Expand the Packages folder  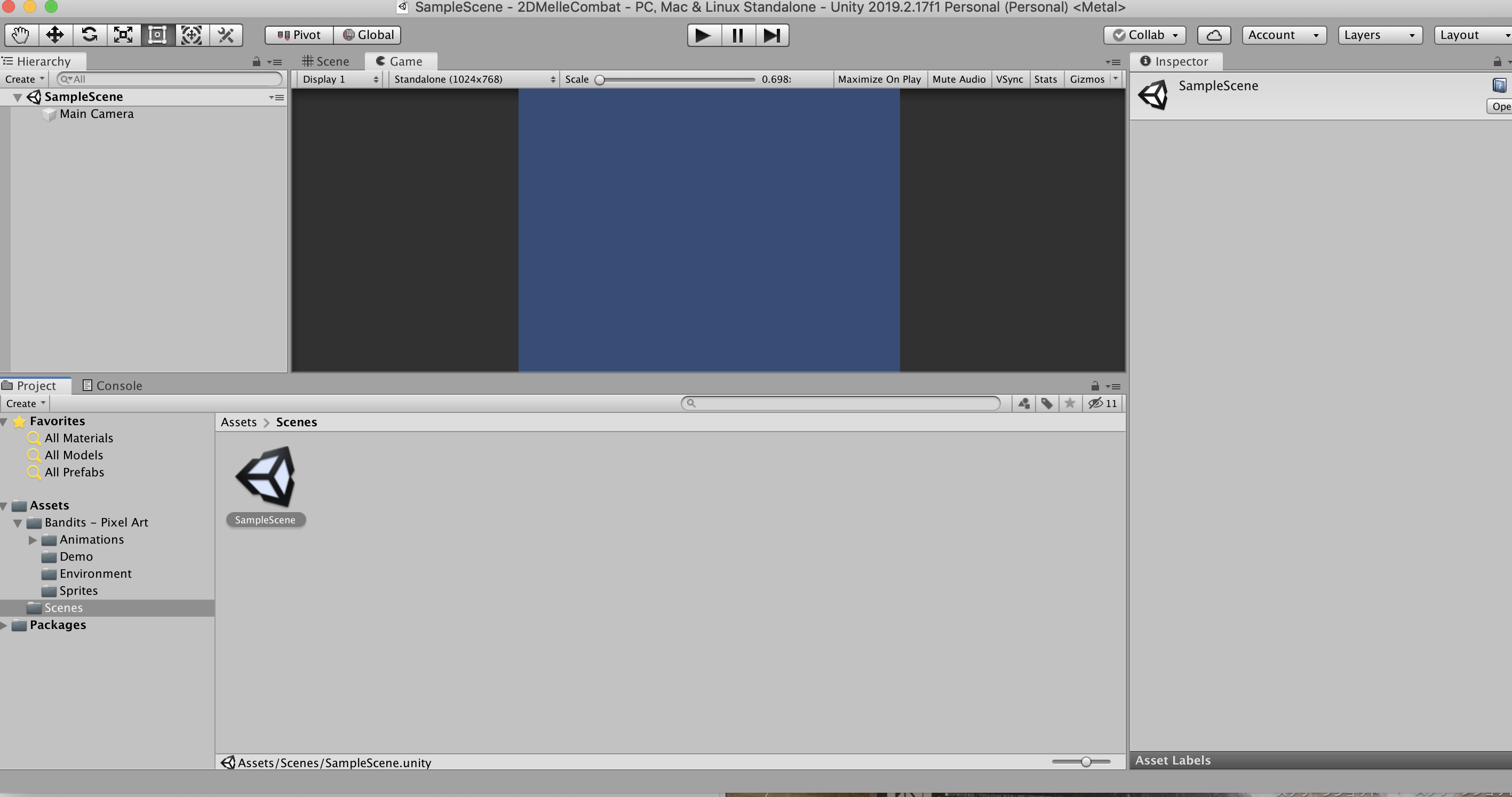[4, 625]
